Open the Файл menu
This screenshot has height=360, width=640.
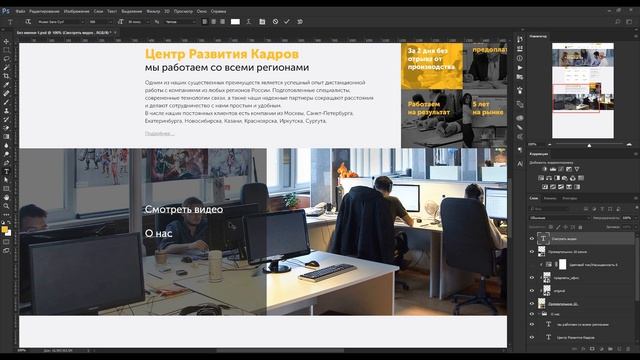pyautogui.click(x=20, y=11)
